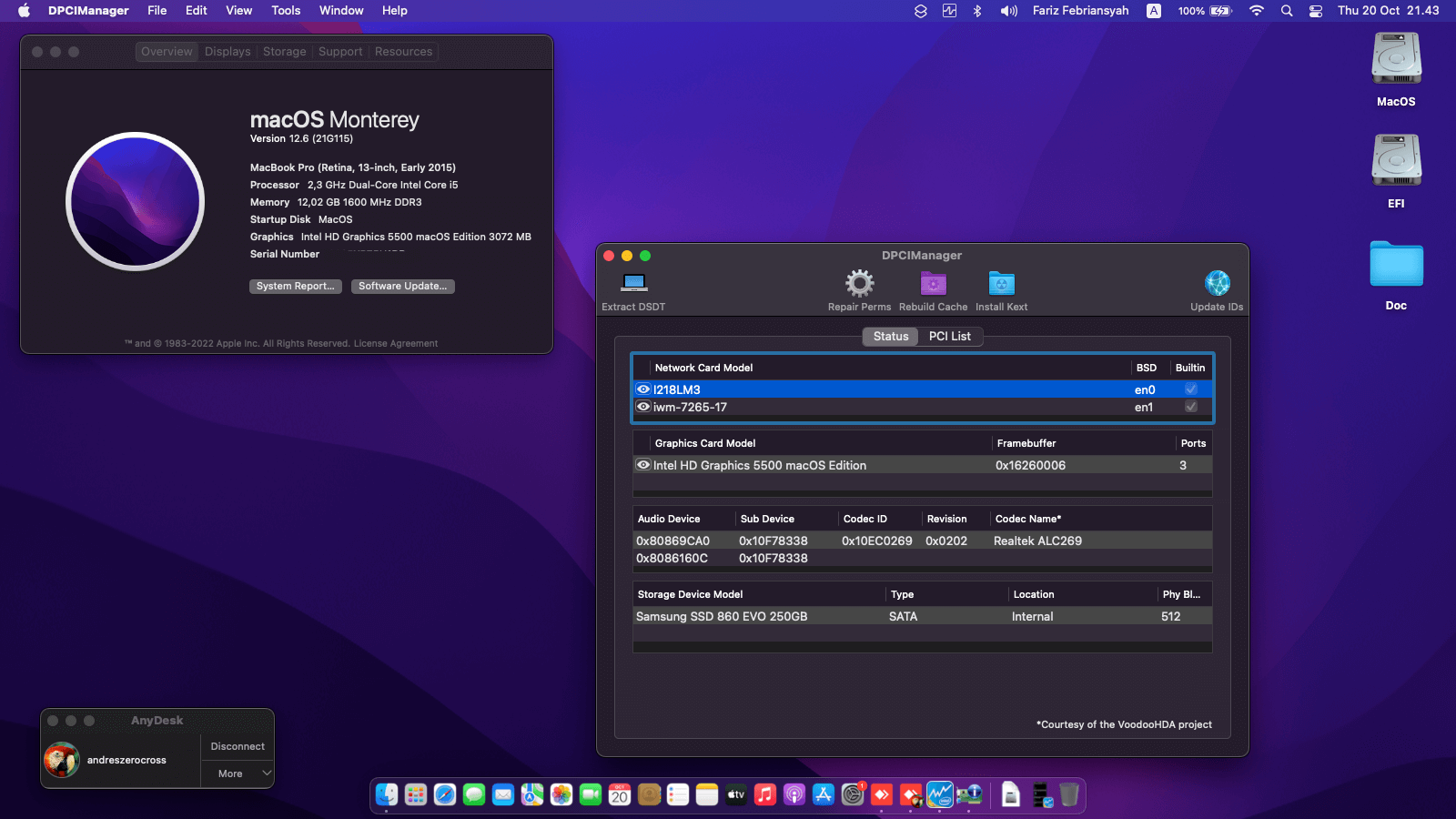Open the View menu
Screen dimensions: 1456x819
coord(239,11)
